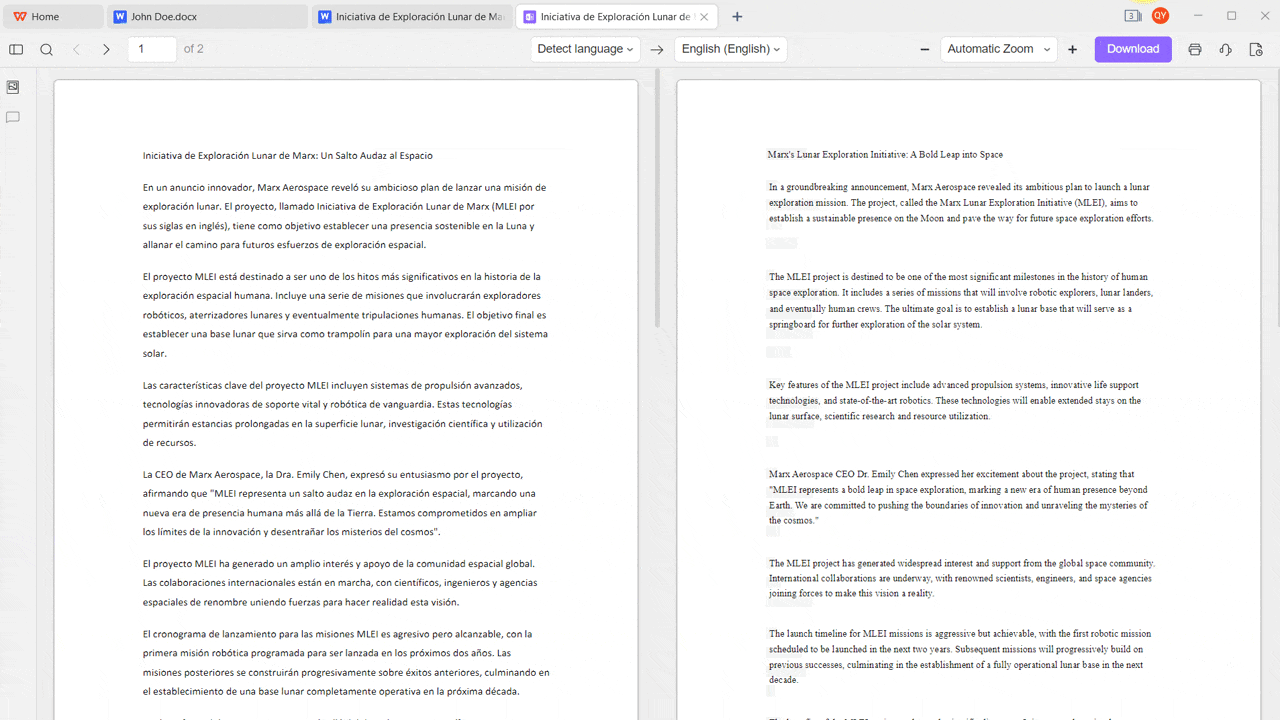The width and height of the screenshot is (1280, 720).
Task: Click the line starting "Las características clave del proyecto"
Action: (x=332, y=385)
